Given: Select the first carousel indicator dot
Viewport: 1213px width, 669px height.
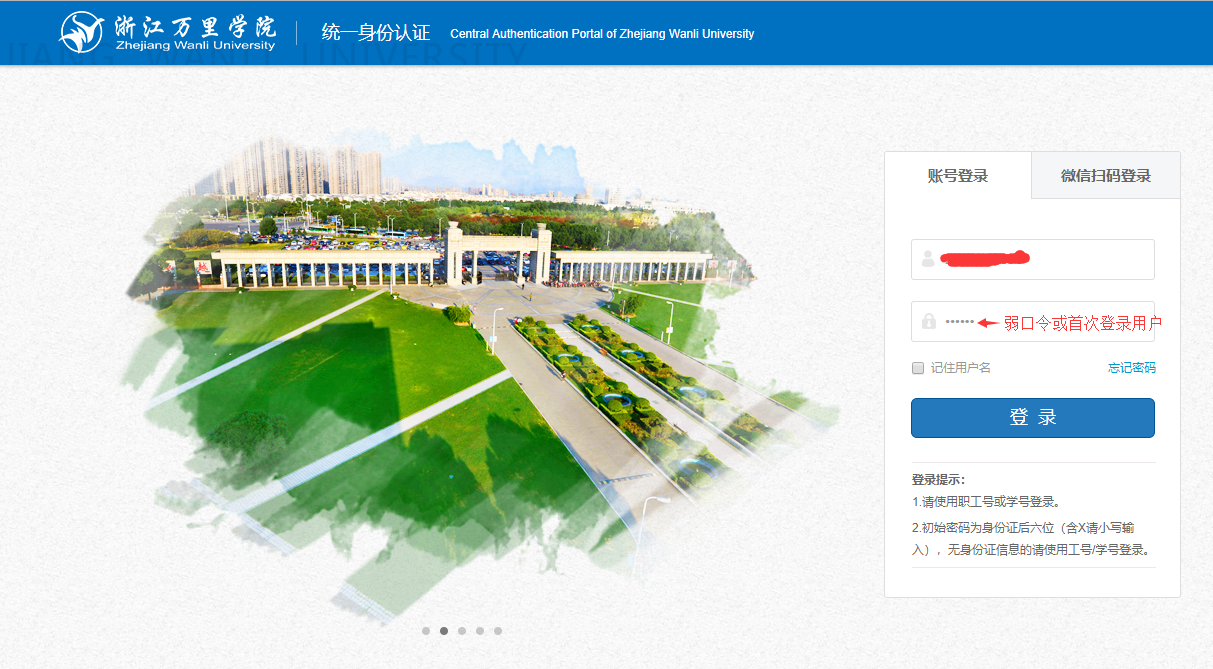Looking at the screenshot, I should 426,631.
